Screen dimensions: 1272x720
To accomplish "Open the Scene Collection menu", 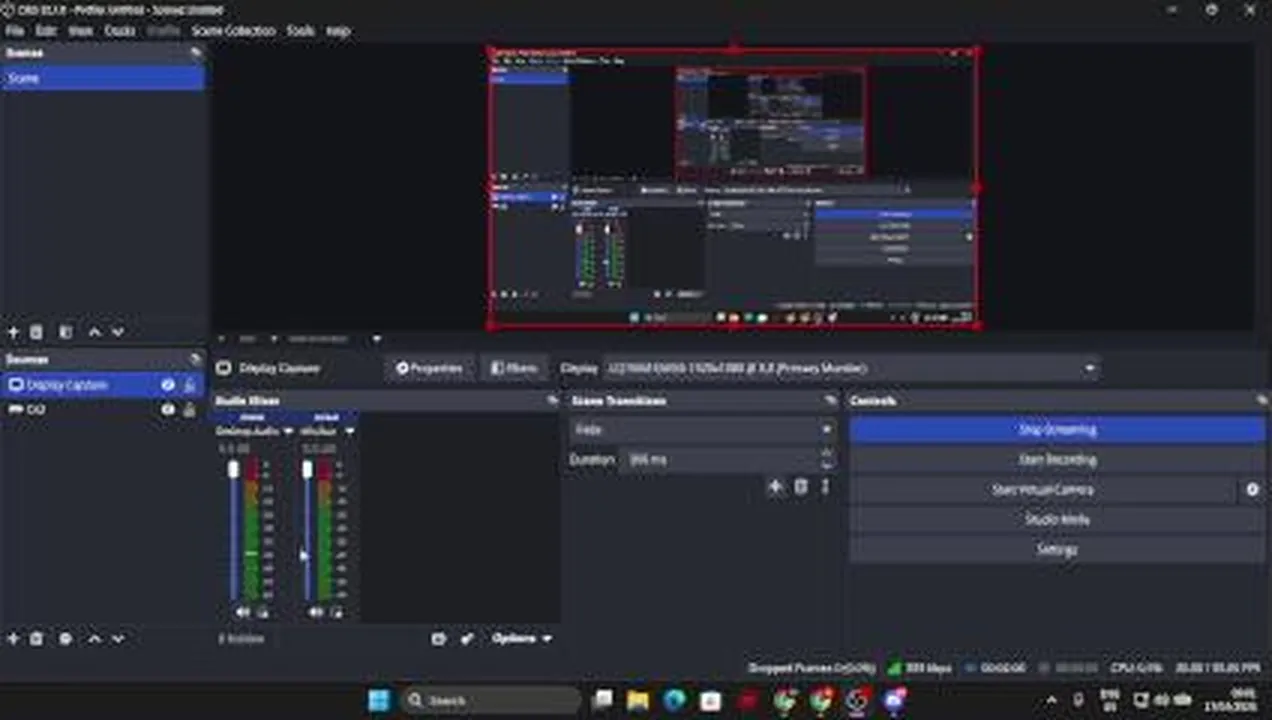I will 233,31.
